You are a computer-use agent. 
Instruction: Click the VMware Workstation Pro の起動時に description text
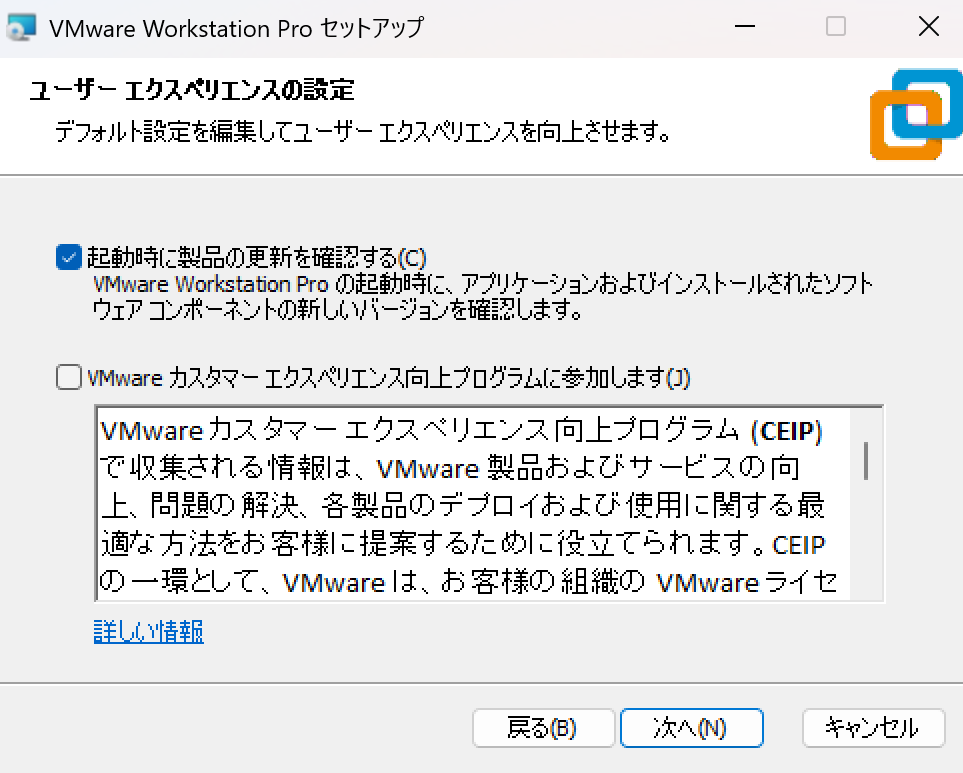click(483, 297)
